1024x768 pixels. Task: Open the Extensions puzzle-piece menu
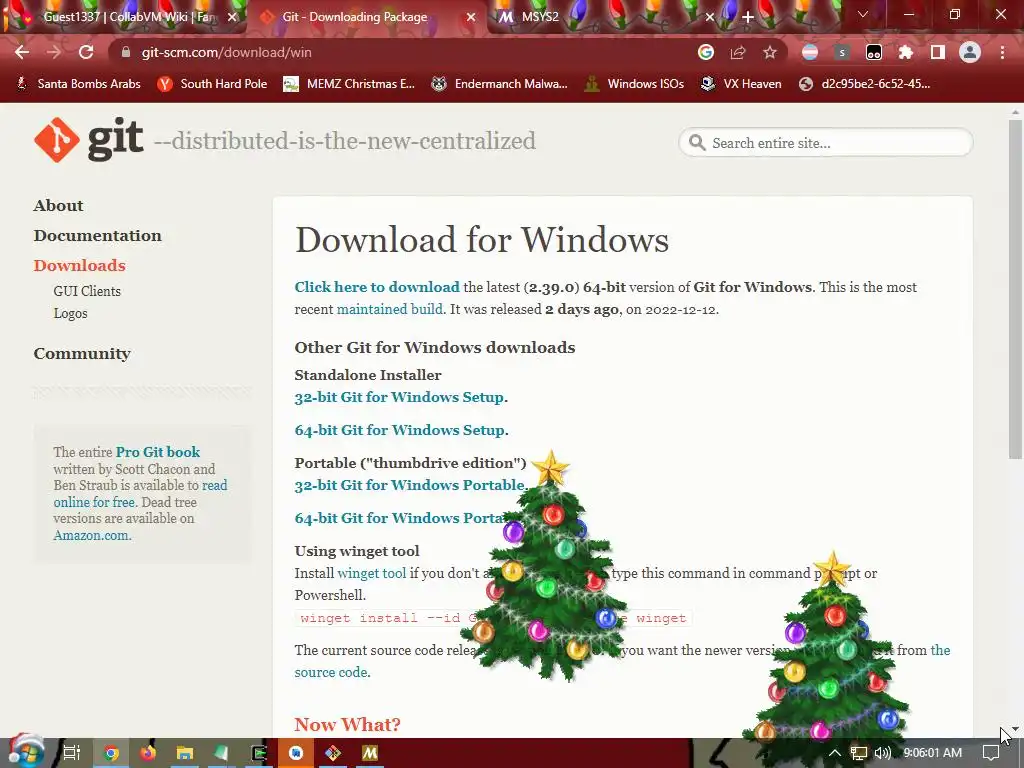tap(906, 52)
